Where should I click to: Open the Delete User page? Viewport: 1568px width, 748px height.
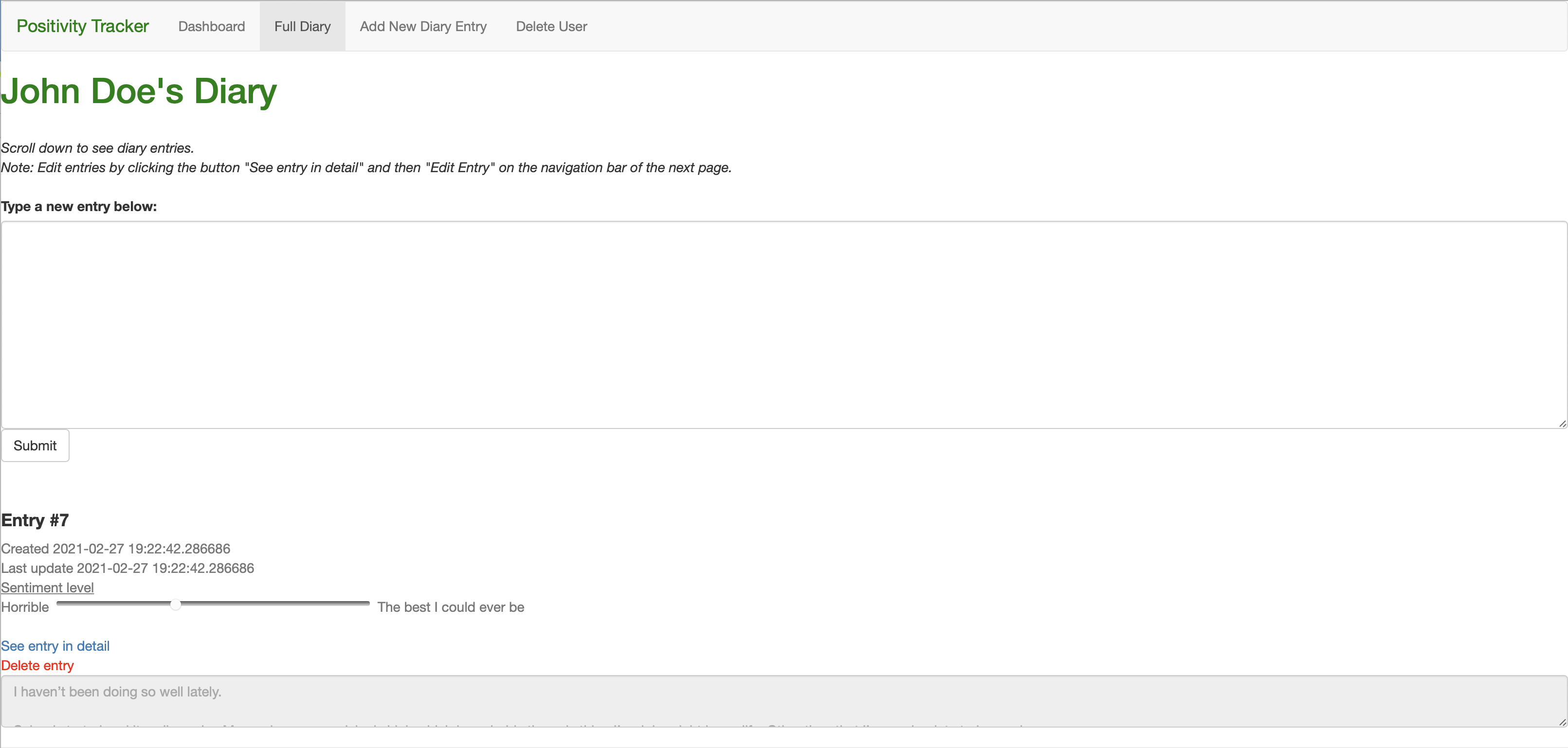pos(551,26)
